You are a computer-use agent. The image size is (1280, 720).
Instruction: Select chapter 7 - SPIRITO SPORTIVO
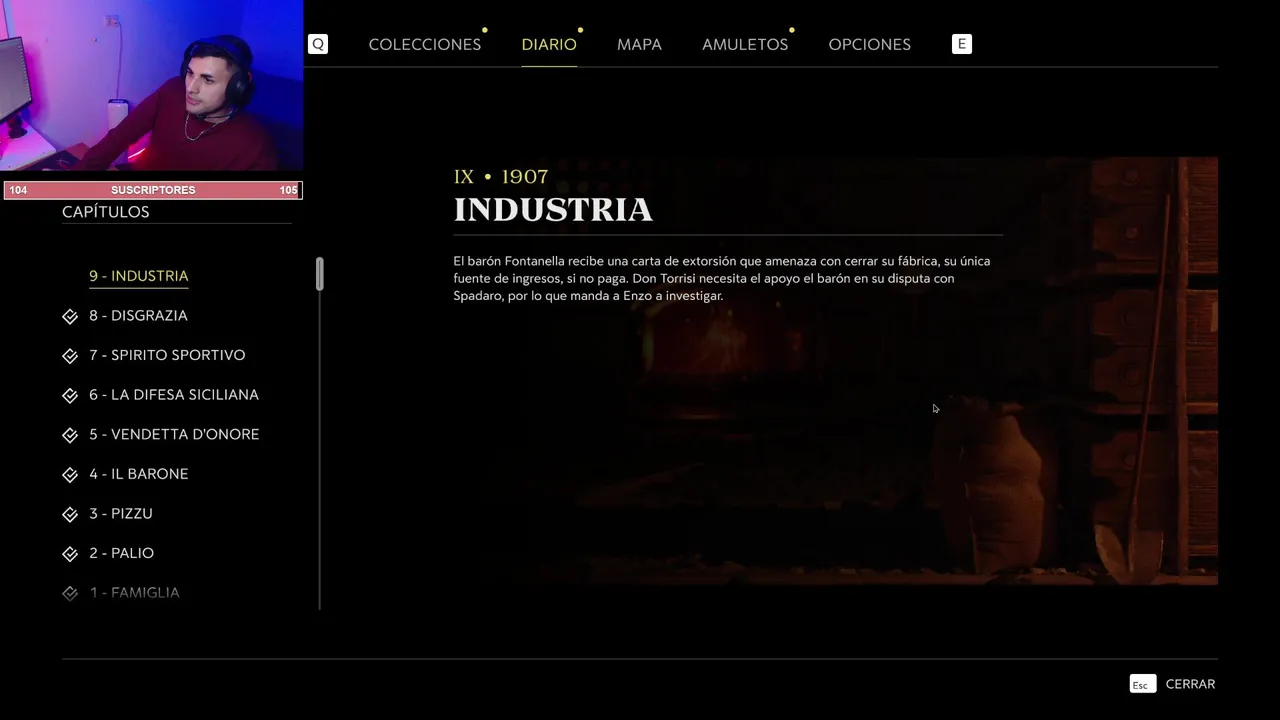[167, 355]
